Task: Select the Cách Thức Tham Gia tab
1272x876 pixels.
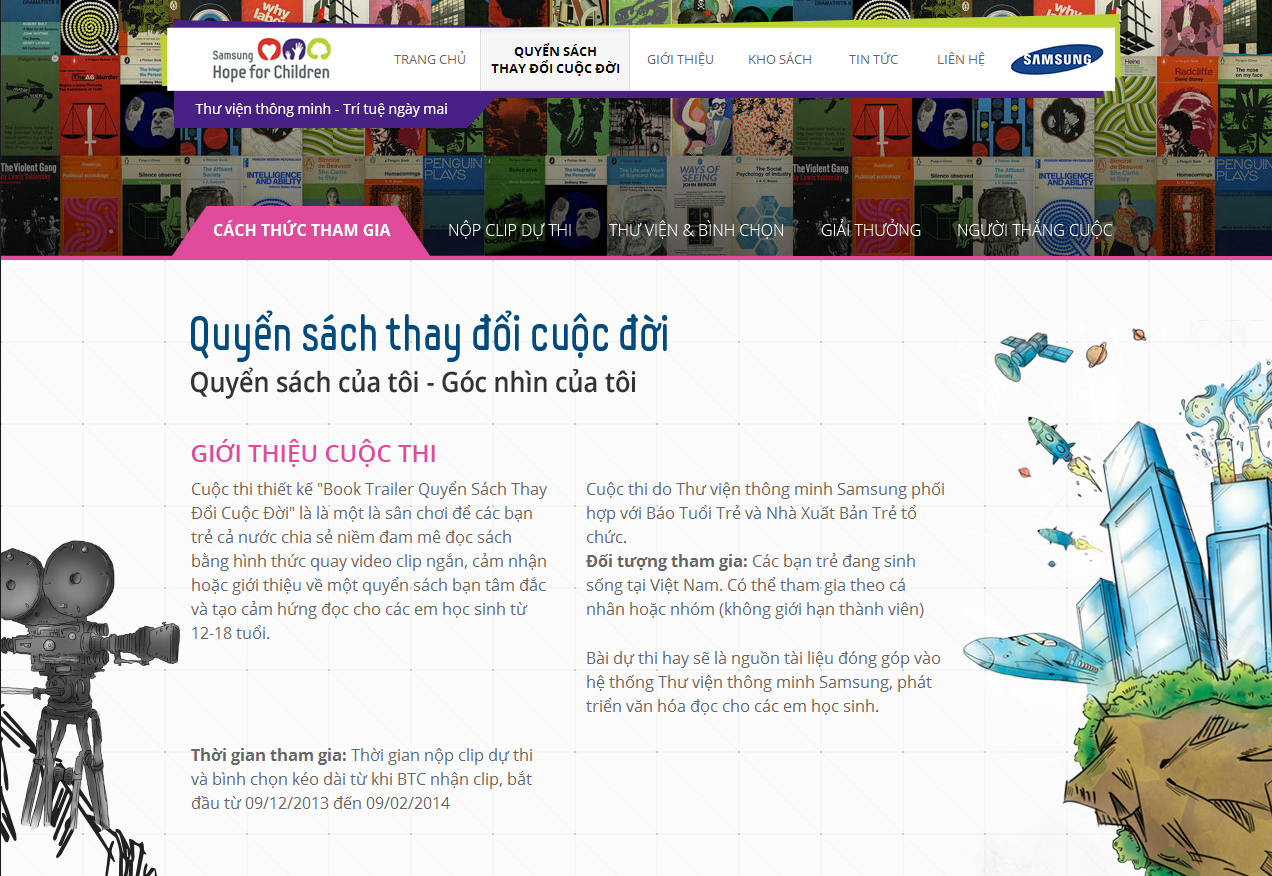Action: (301, 231)
